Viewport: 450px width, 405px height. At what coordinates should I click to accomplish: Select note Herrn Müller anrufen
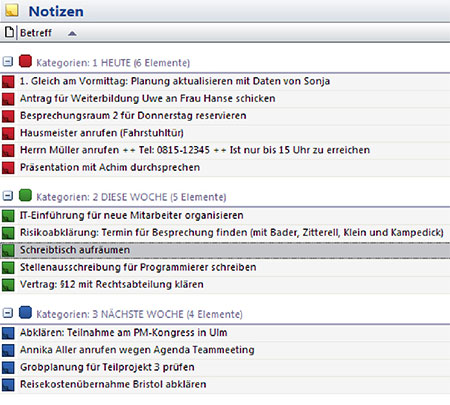click(225, 150)
